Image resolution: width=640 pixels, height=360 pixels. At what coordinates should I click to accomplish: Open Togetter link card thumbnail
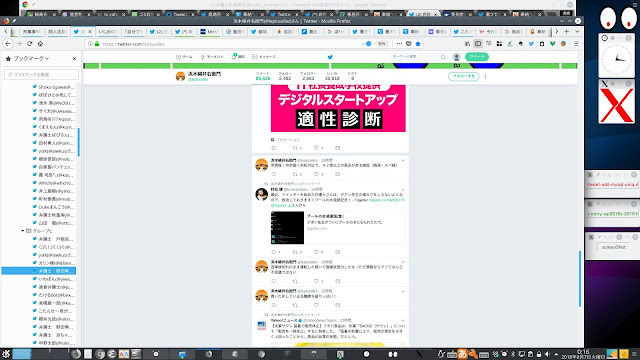point(287,228)
